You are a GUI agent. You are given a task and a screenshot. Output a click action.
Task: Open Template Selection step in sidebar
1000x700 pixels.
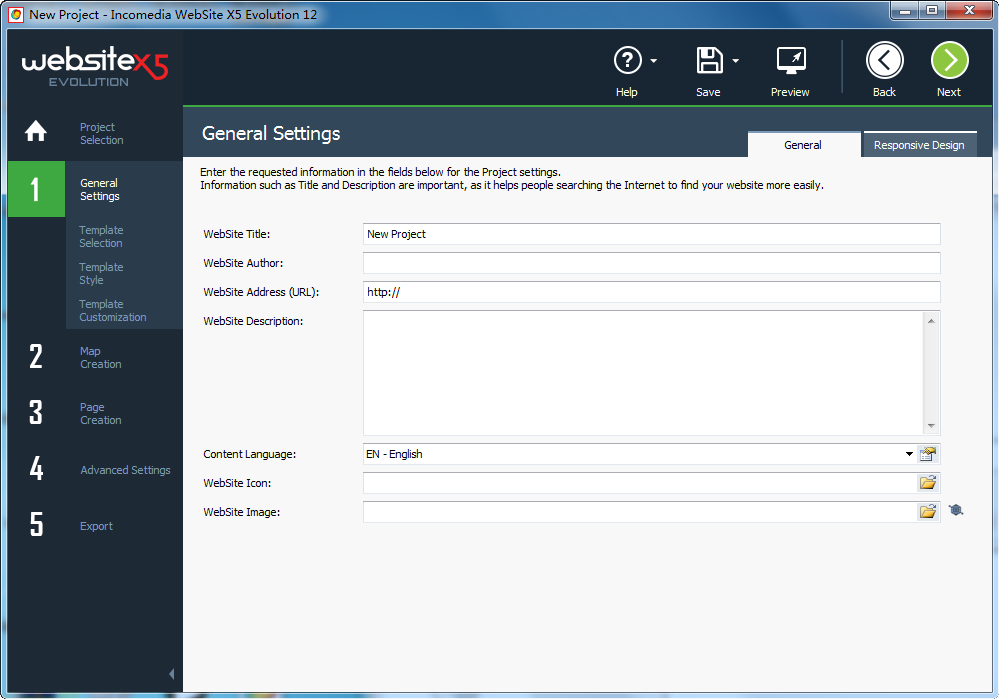point(101,237)
